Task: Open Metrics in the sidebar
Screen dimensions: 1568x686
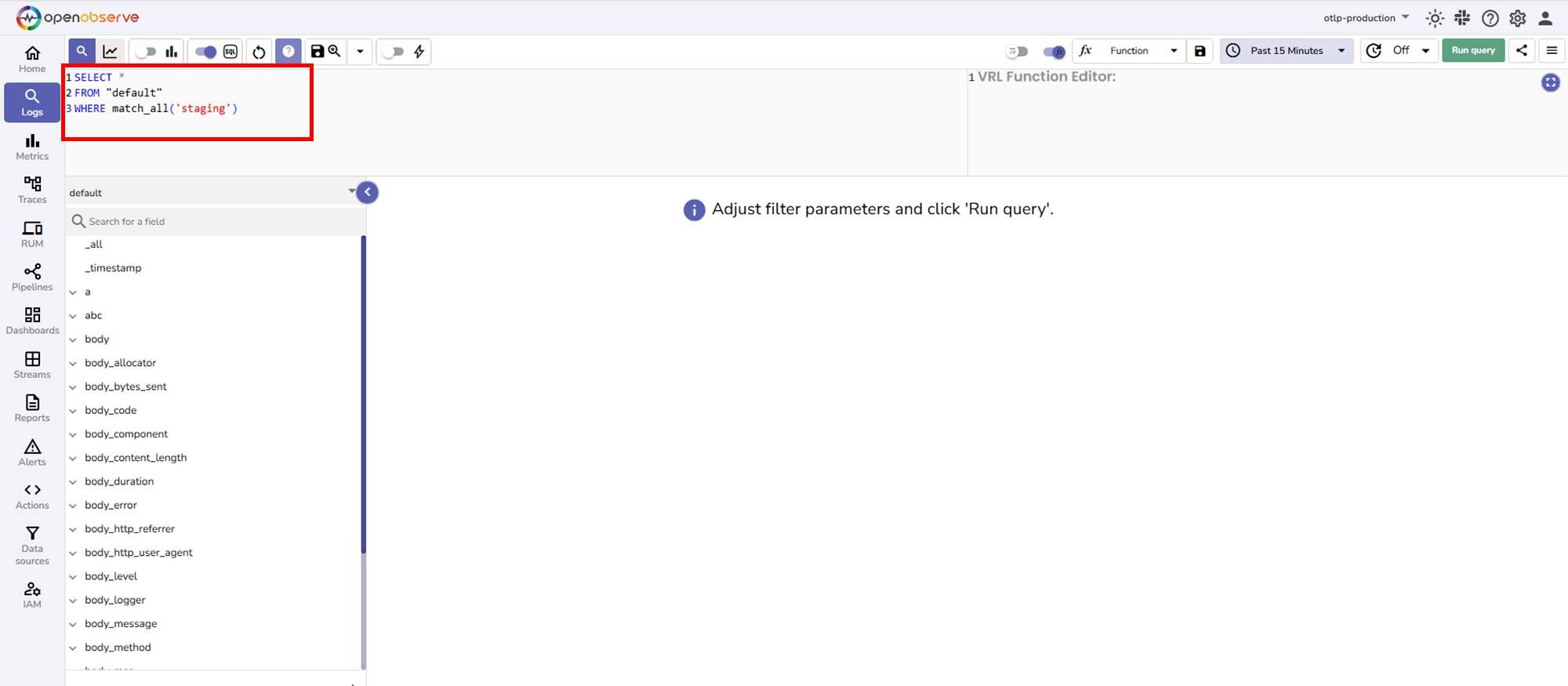Action: point(32,147)
